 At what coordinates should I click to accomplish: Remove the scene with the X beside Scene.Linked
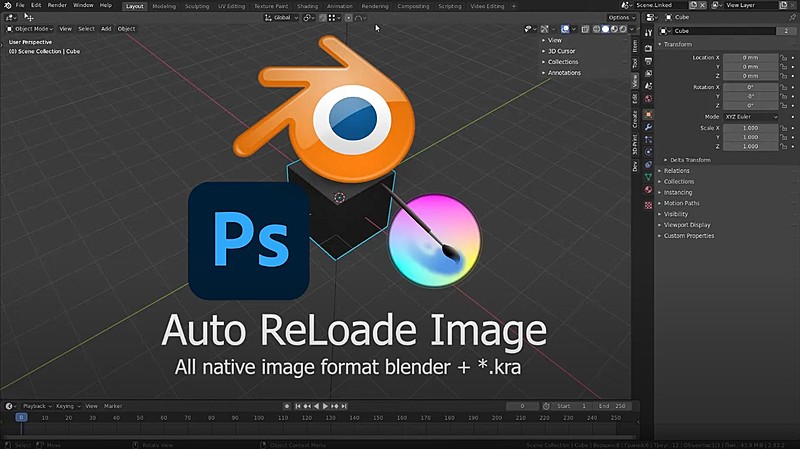pos(703,5)
